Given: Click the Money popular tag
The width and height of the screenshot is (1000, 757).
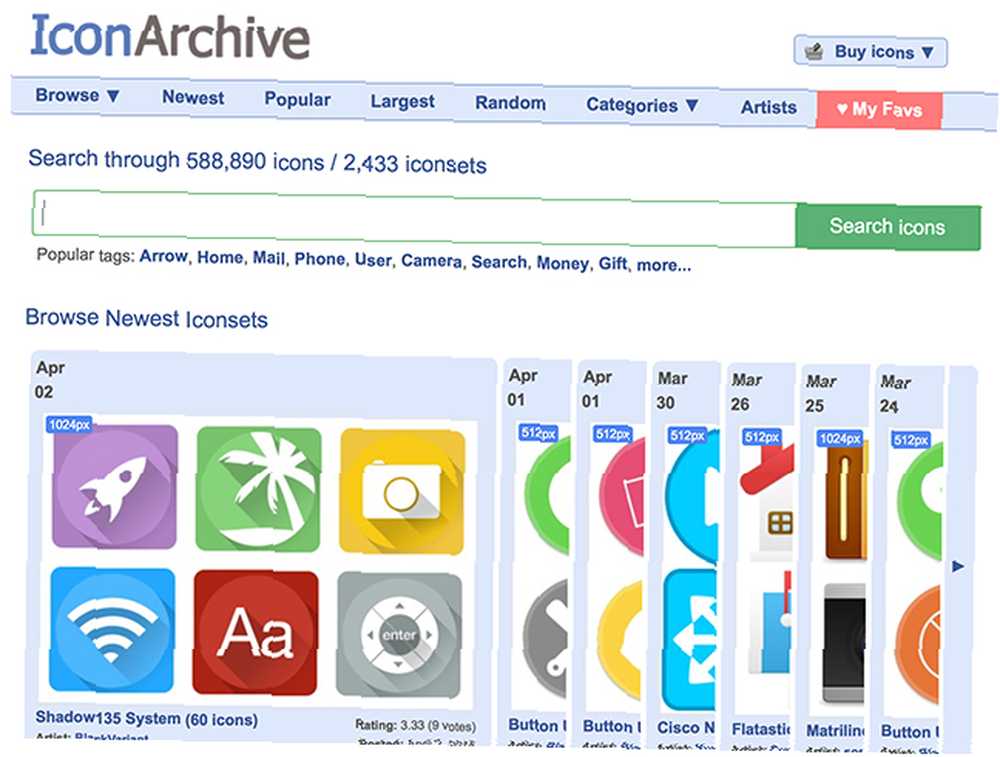Looking at the screenshot, I should pyautogui.click(x=562, y=263).
